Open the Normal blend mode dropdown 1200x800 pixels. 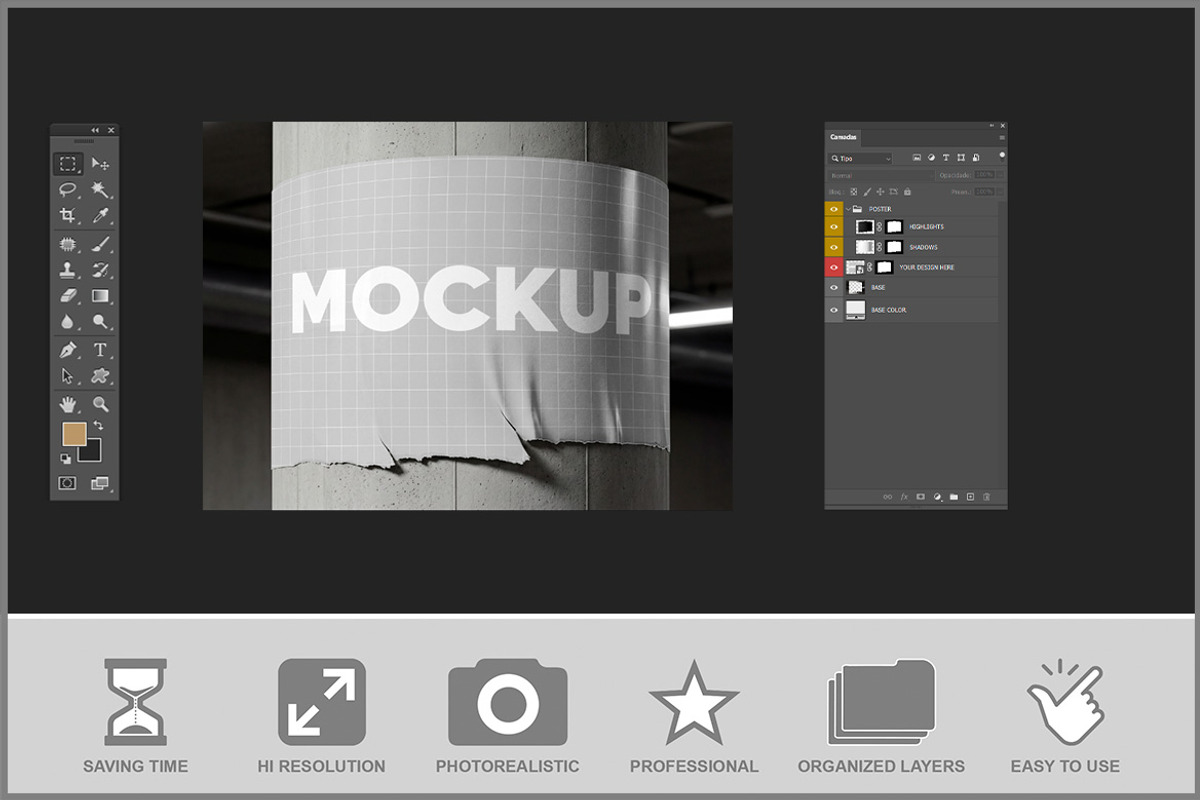click(880, 175)
